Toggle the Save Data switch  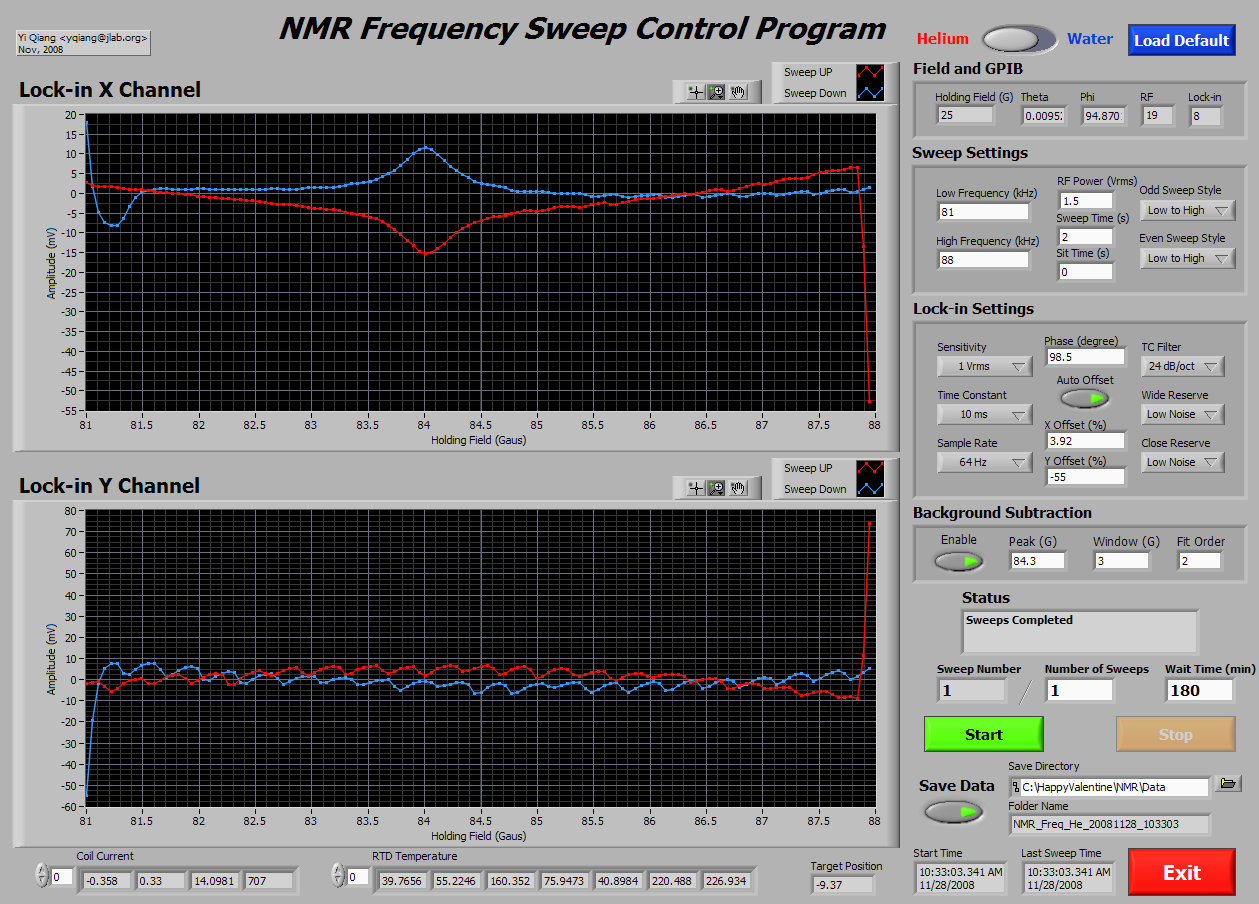coord(953,812)
